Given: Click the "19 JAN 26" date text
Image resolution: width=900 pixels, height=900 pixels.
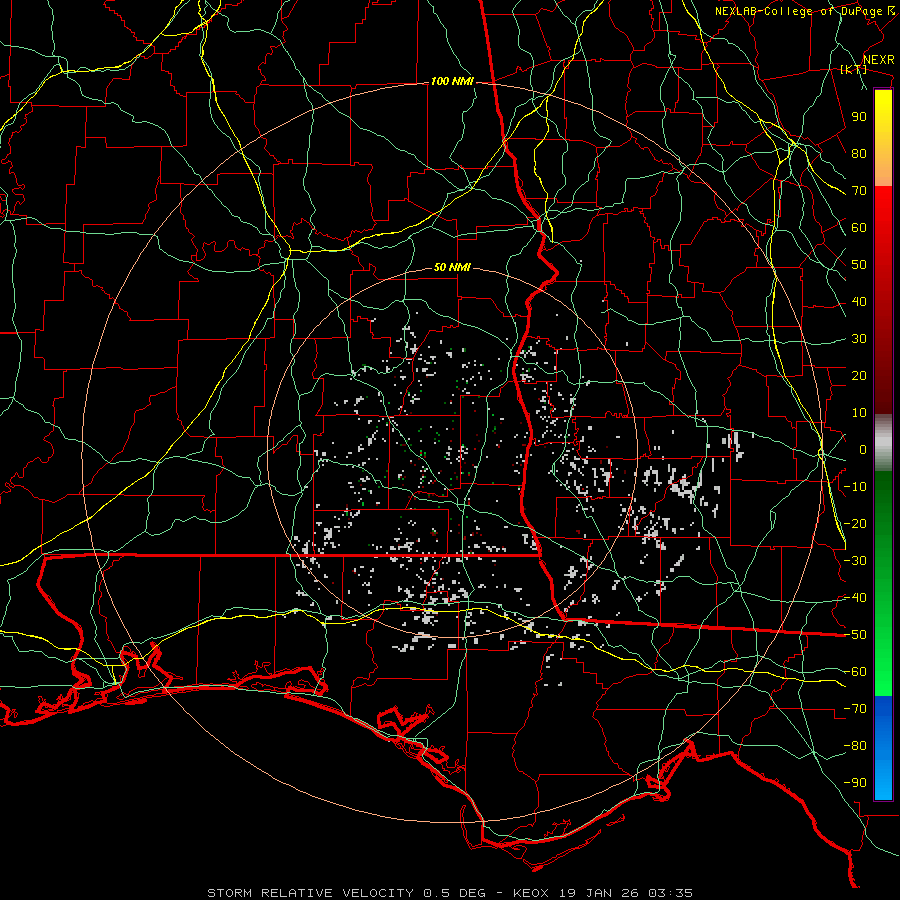Looking at the screenshot, I should click(x=600, y=893).
